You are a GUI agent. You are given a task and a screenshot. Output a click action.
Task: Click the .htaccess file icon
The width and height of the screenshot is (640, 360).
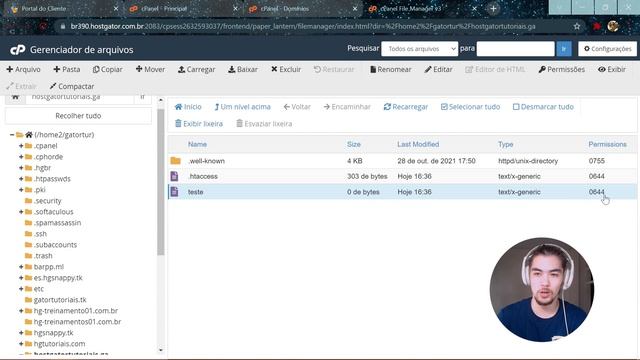pyautogui.click(x=174, y=176)
